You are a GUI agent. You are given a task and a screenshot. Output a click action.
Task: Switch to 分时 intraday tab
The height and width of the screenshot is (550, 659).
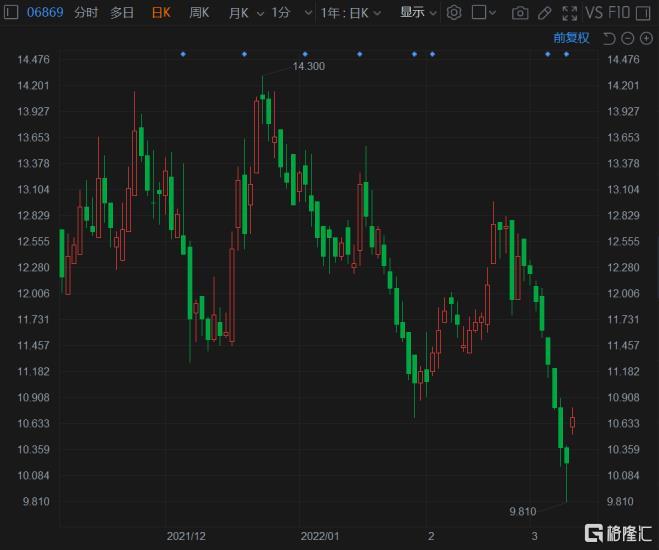pyautogui.click(x=86, y=13)
